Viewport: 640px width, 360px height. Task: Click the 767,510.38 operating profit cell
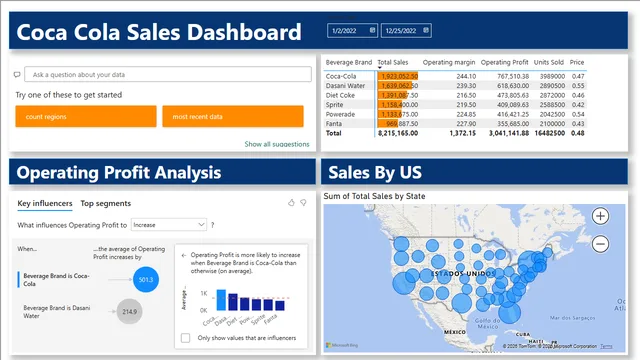tap(513, 76)
